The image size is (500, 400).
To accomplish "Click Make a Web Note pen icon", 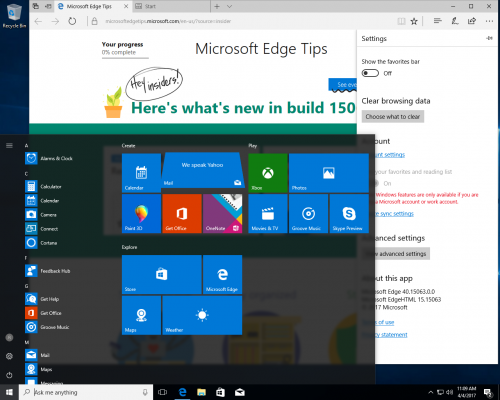I will tap(455, 21).
